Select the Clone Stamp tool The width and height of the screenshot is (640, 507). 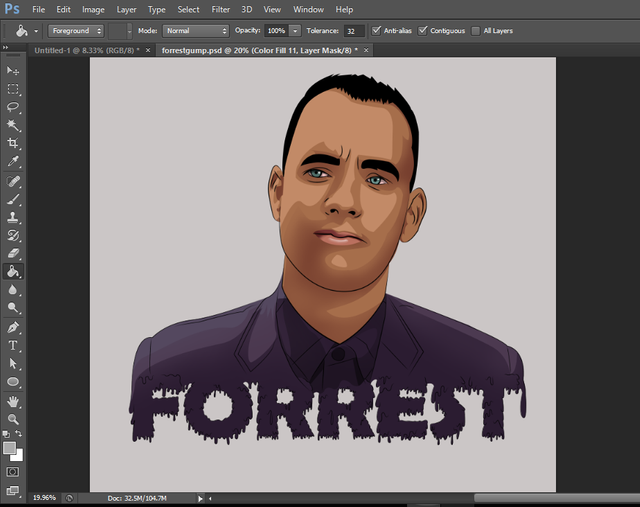(x=13, y=217)
